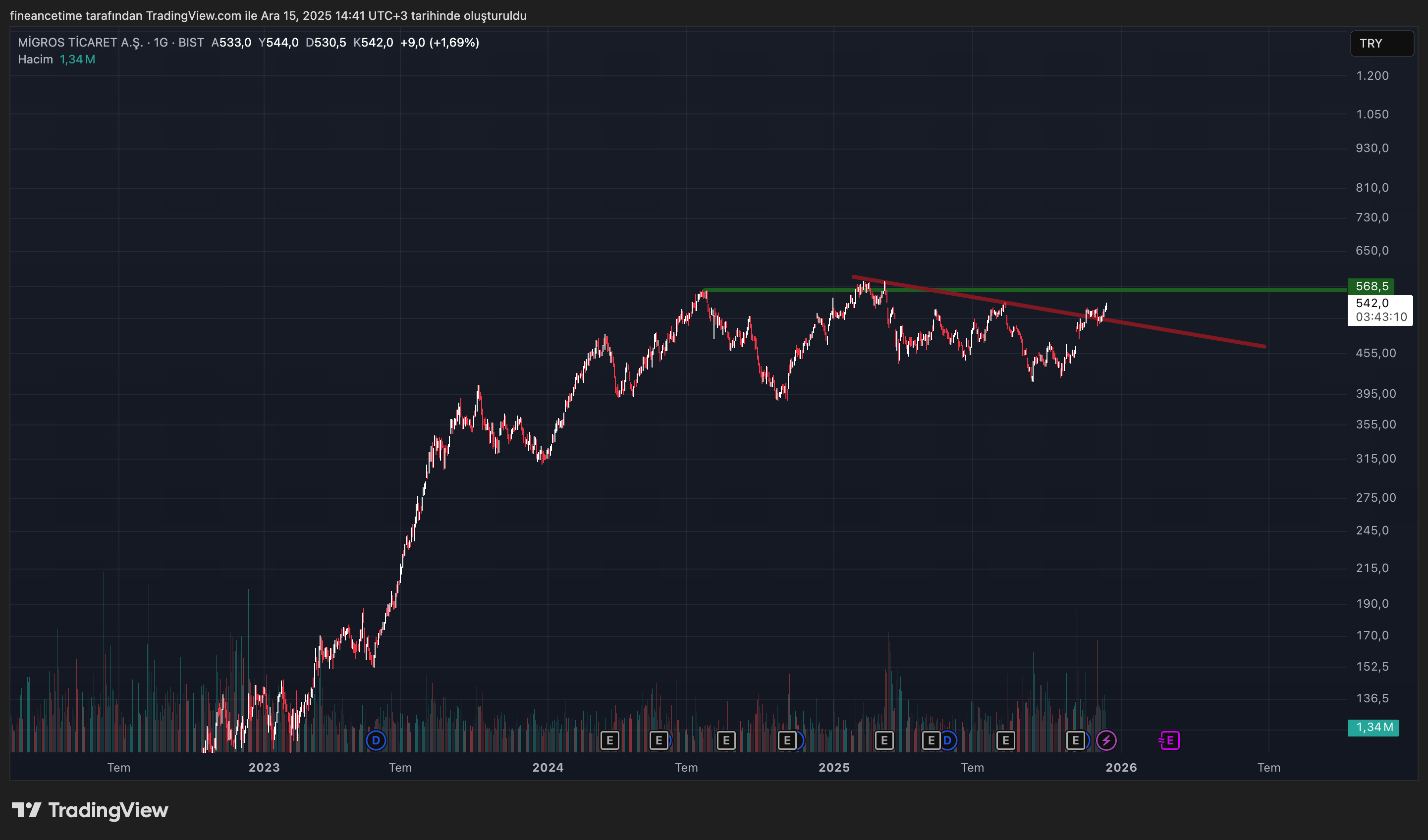
Task: Open the TRY currency selector
Action: [x=1381, y=43]
